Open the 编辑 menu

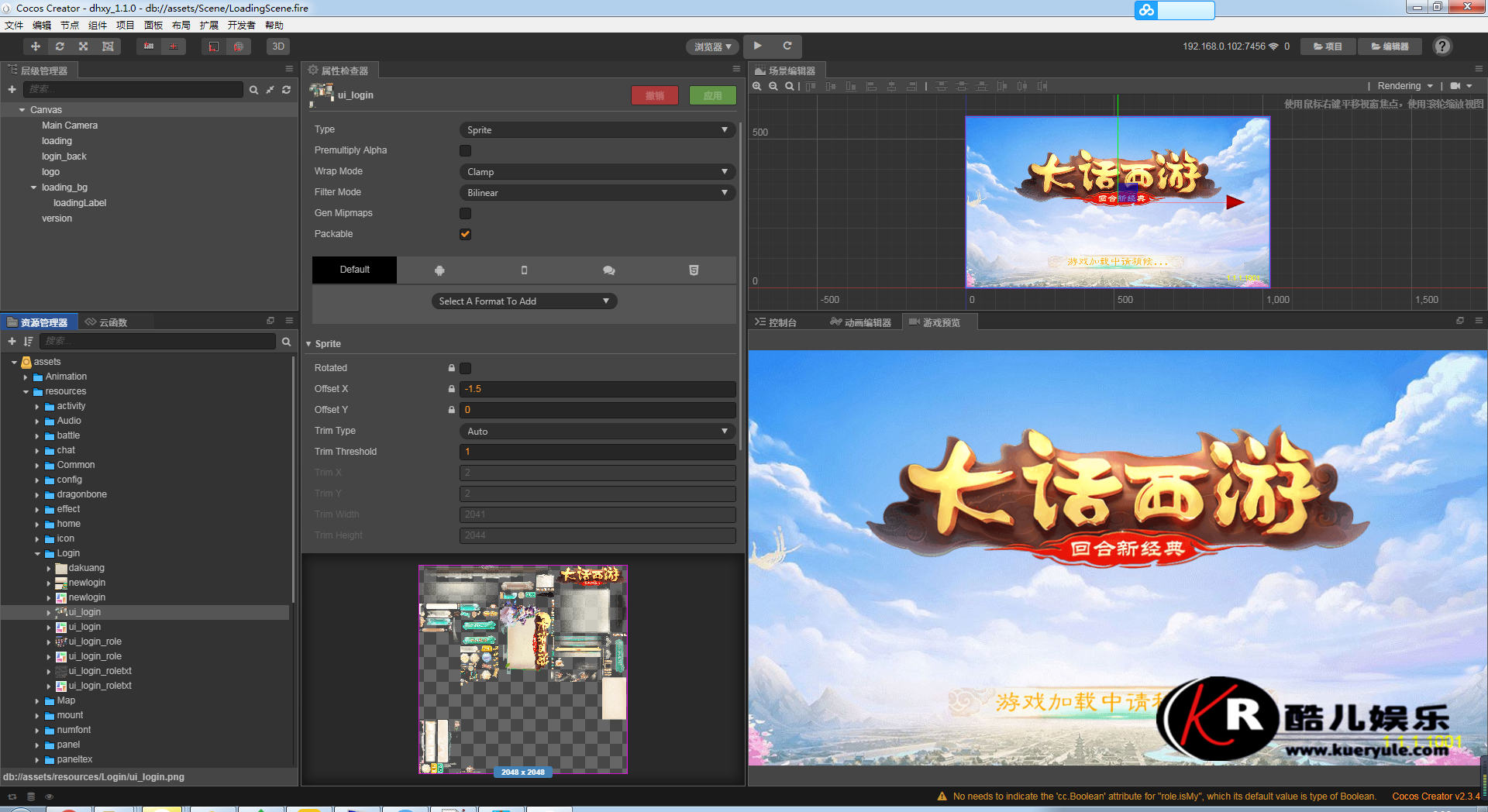tap(42, 26)
